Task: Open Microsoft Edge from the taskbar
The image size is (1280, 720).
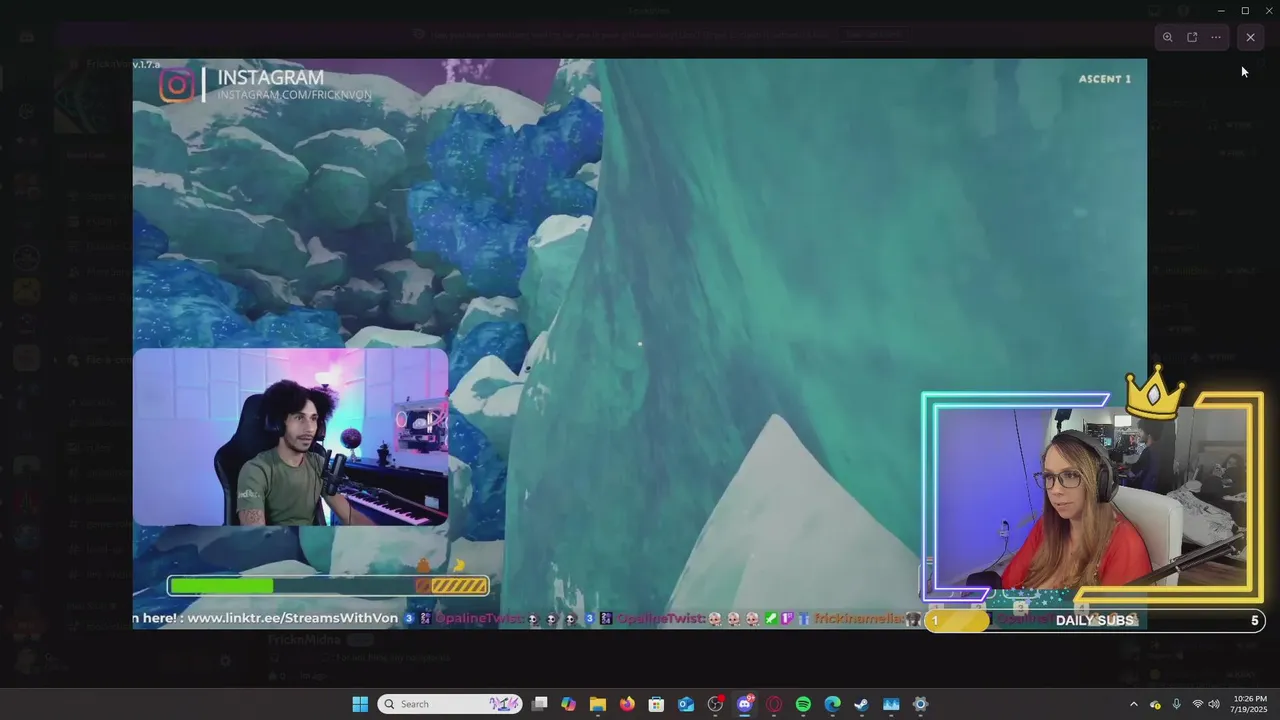Action: click(832, 704)
